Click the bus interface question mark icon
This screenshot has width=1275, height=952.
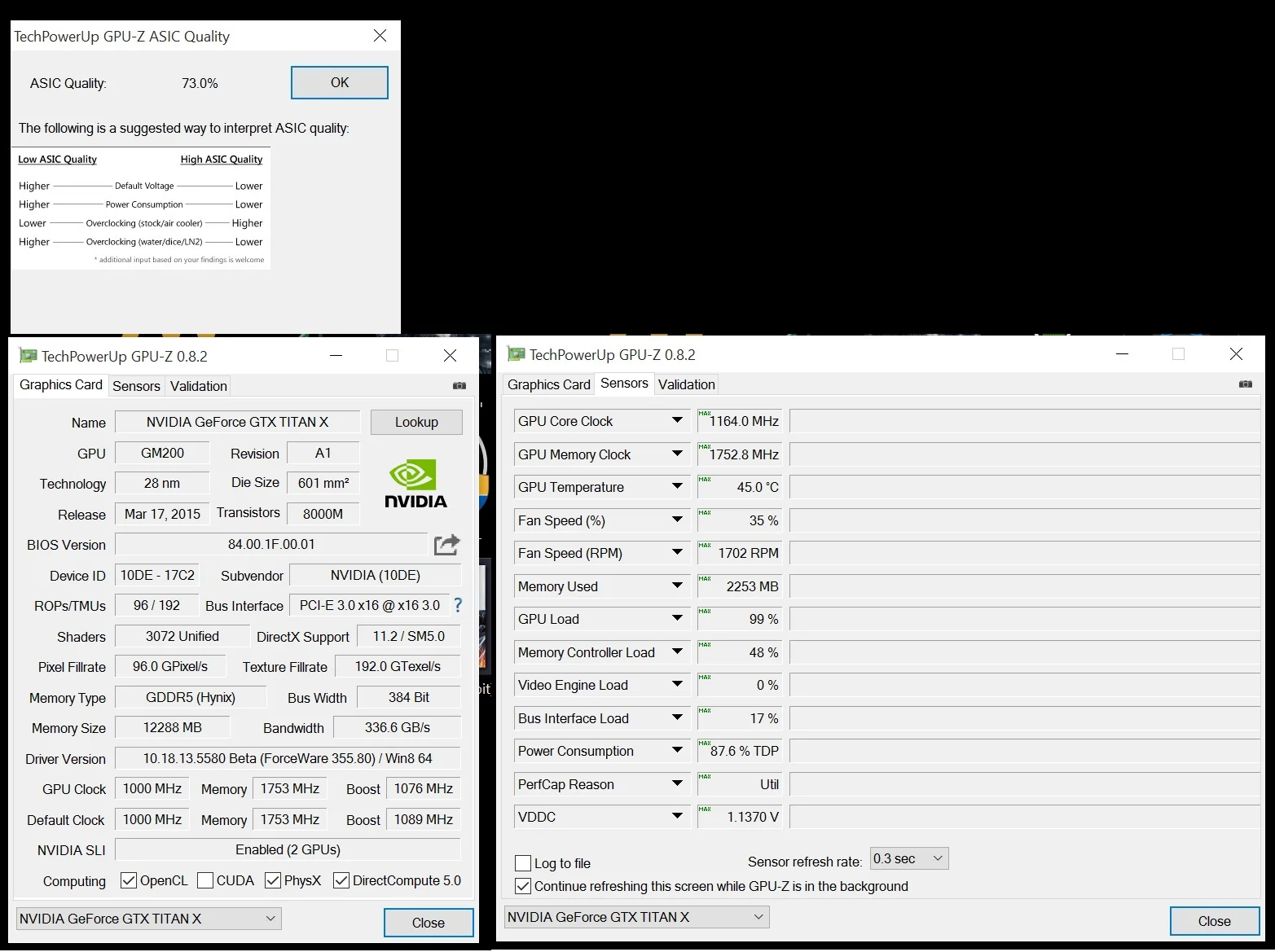(458, 605)
